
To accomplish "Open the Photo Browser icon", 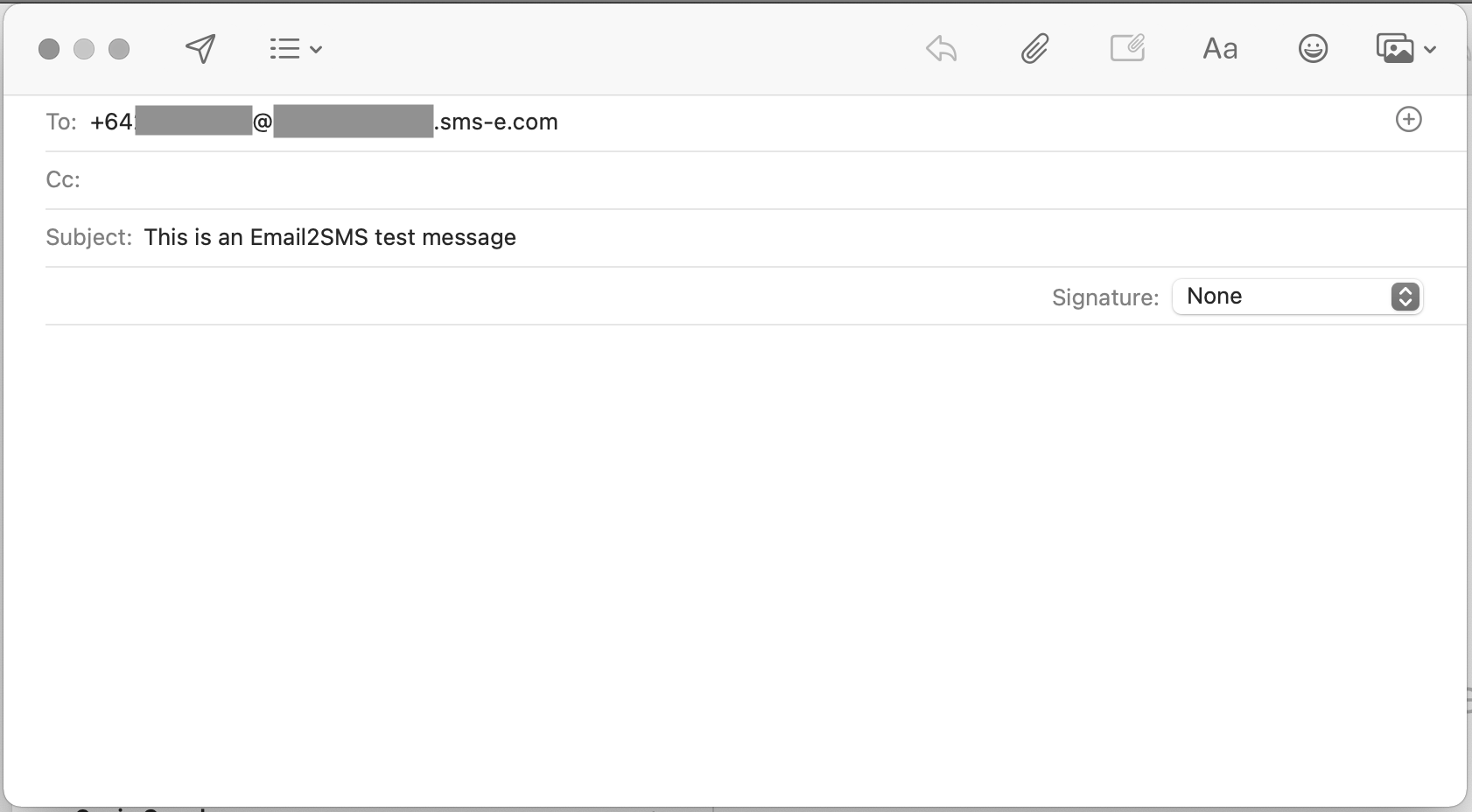I will point(1395,49).
